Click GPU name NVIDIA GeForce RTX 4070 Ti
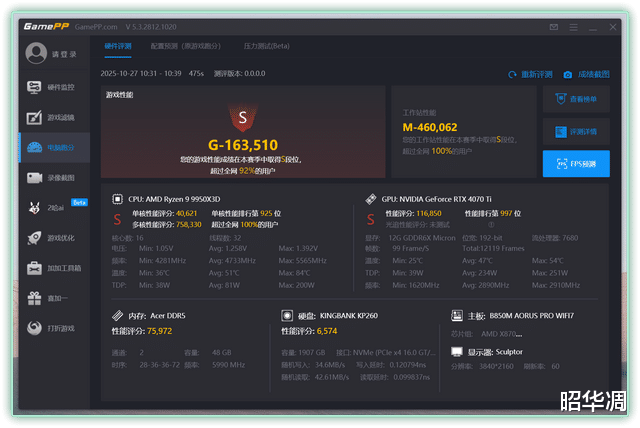 click(445, 199)
